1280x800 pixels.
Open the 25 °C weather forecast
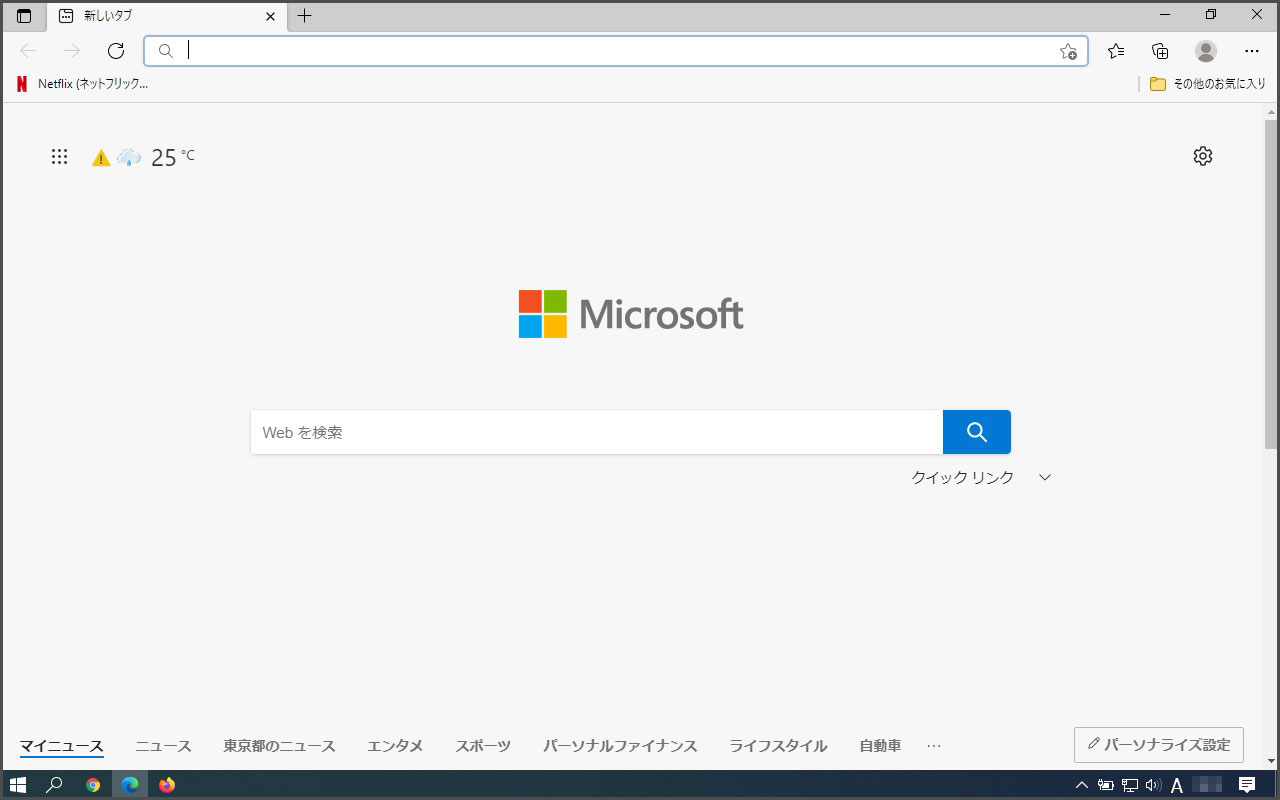coord(173,157)
